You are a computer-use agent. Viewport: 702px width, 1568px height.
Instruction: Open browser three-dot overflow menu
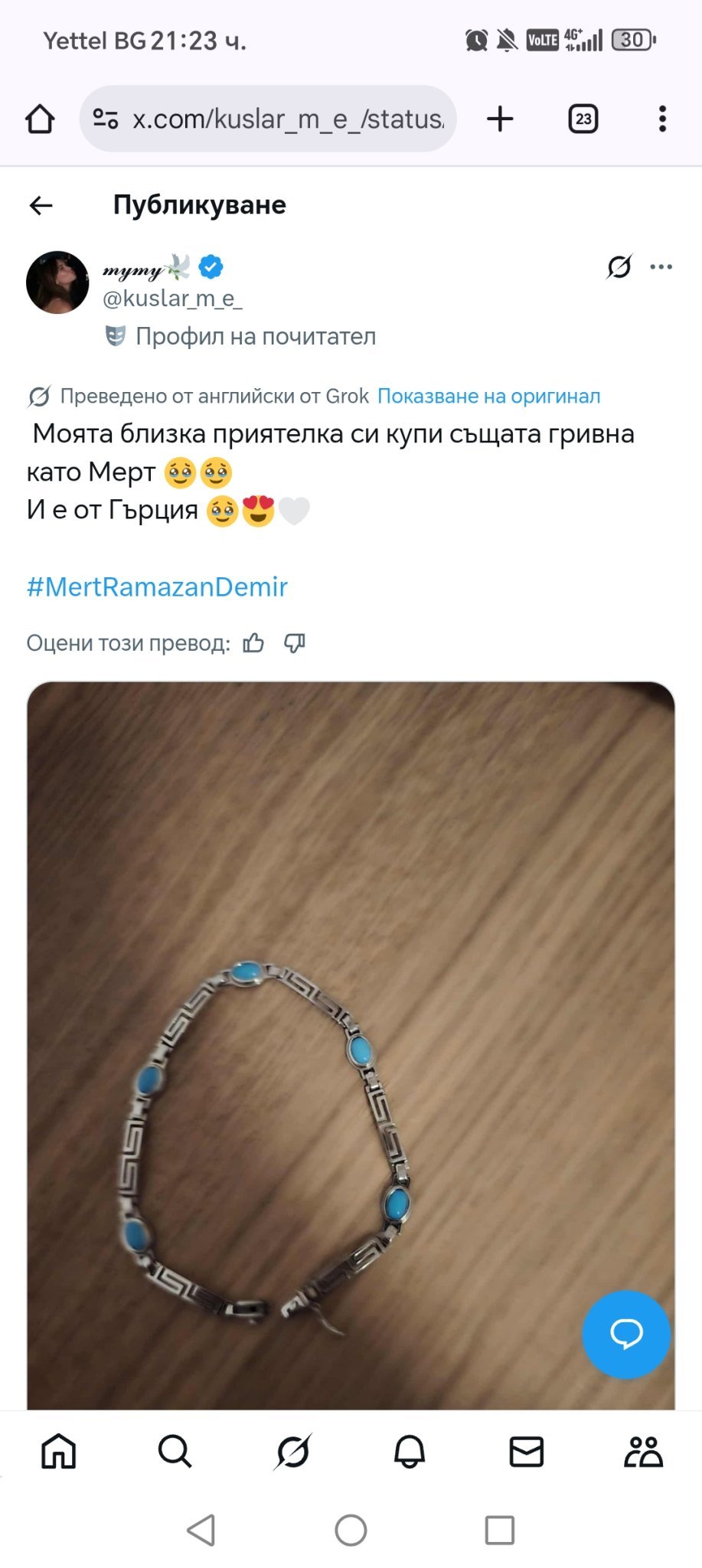(x=662, y=119)
